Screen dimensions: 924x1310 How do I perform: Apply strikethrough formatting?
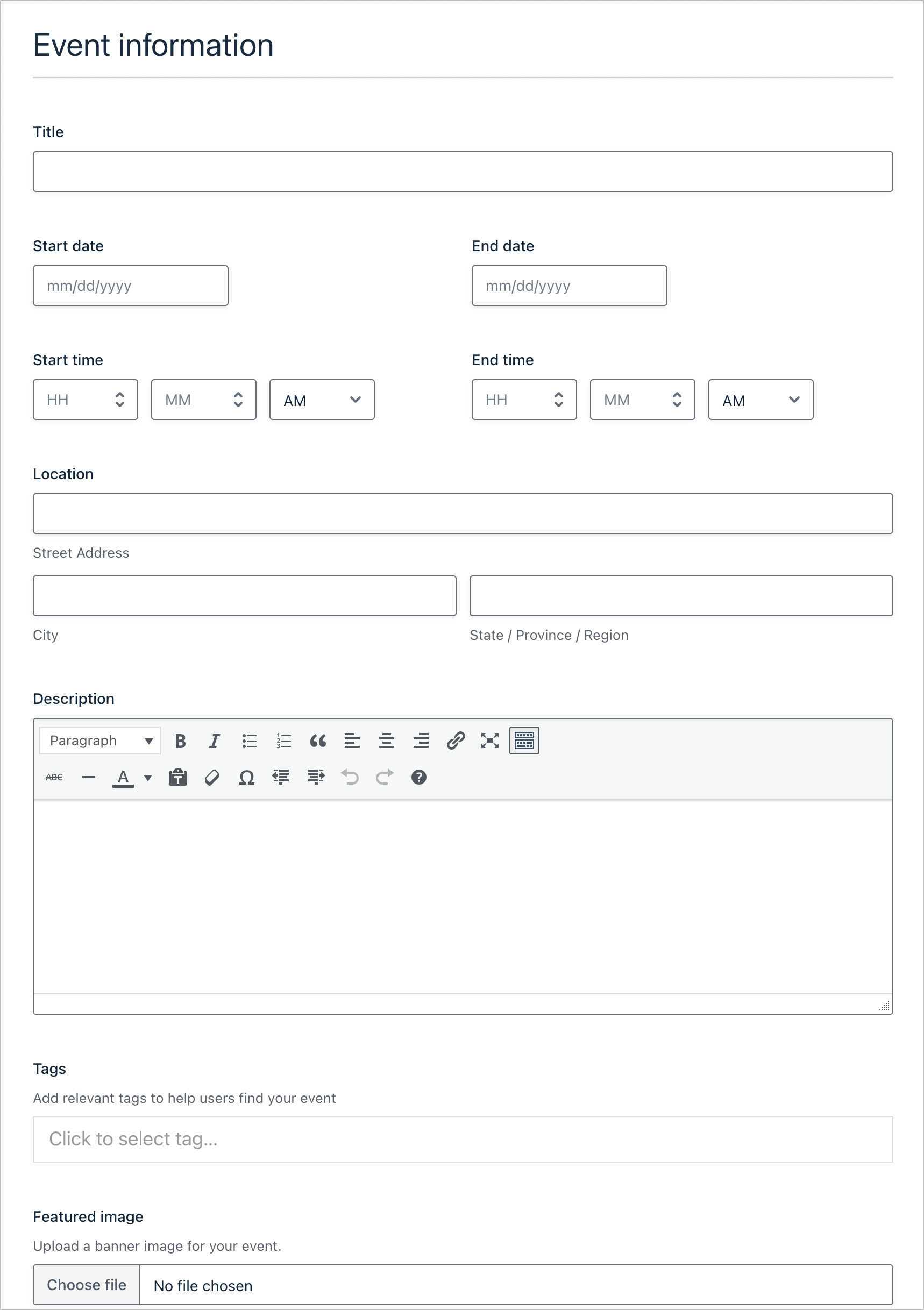click(53, 777)
